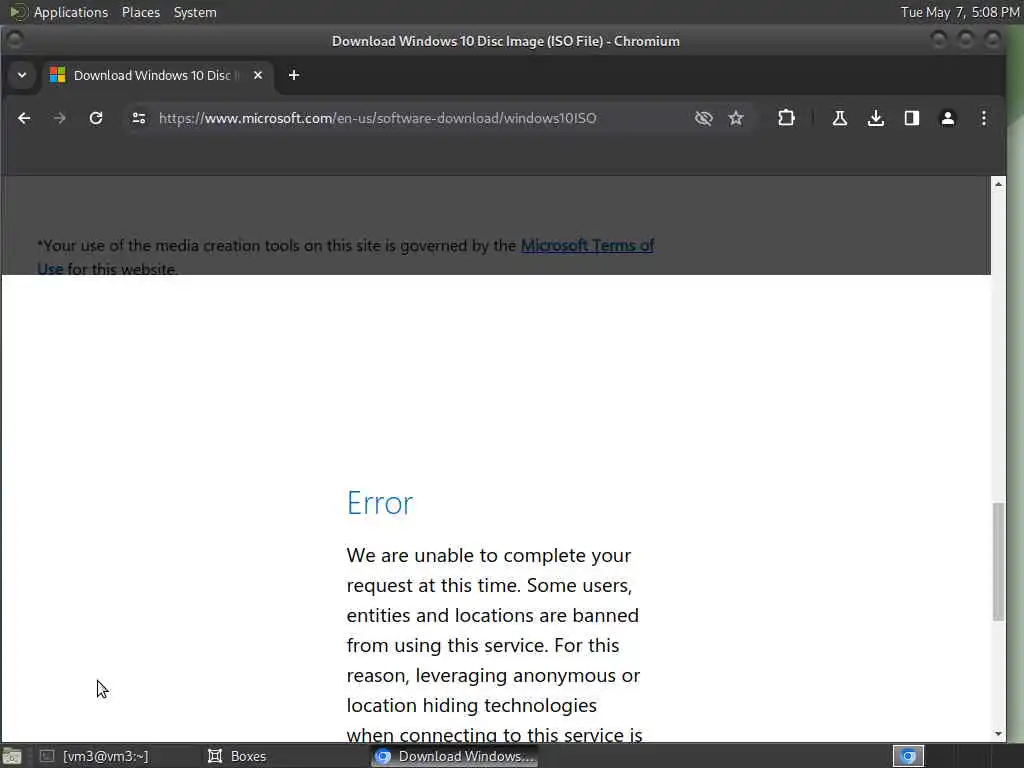Open the Extensions puzzle icon
The image size is (1024, 768).
point(786,118)
